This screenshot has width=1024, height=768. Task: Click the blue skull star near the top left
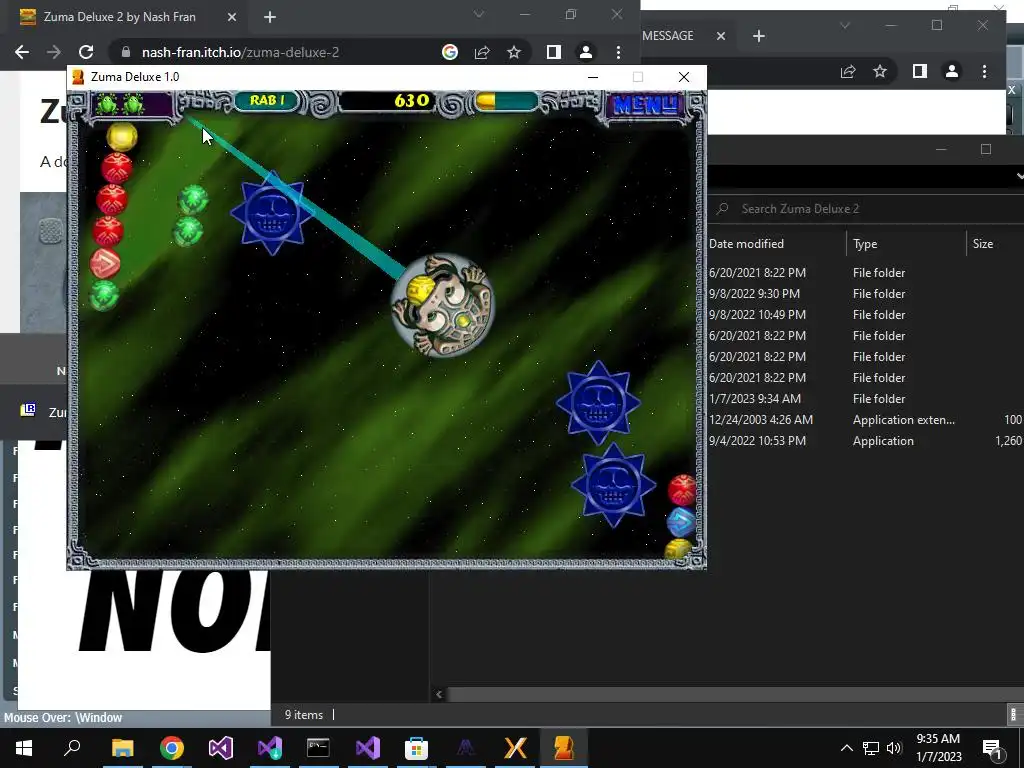click(272, 214)
